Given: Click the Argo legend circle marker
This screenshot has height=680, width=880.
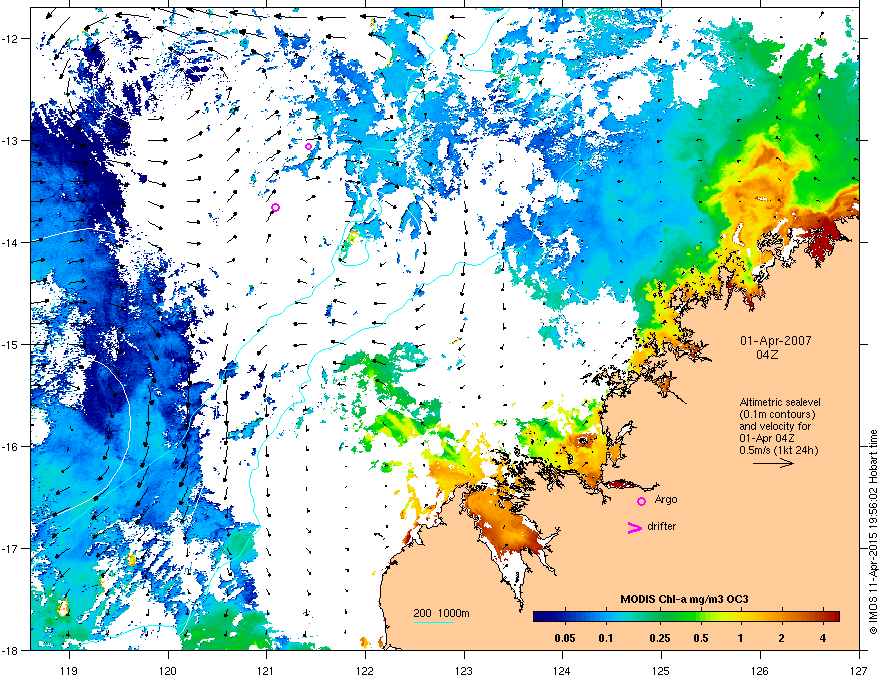Looking at the screenshot, I should coord(641,501).
